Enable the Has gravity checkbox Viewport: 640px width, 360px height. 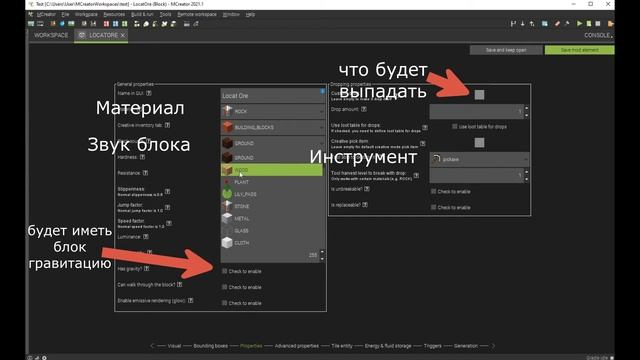(x=224, y=271)
